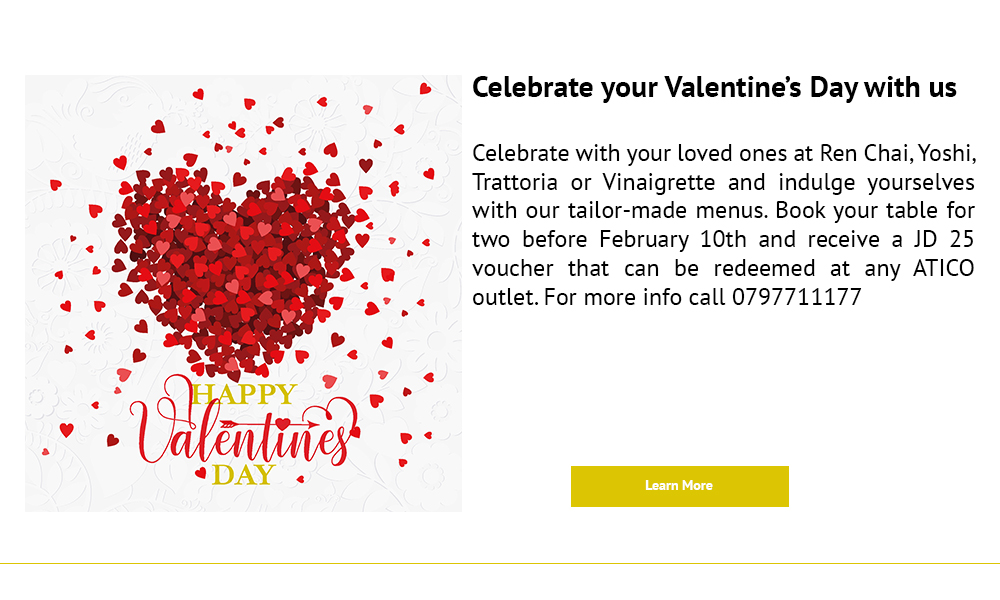Click the Learn More button
This screenshot has height=600, width=1000.
pyautogui.click(x=679, y=486)
